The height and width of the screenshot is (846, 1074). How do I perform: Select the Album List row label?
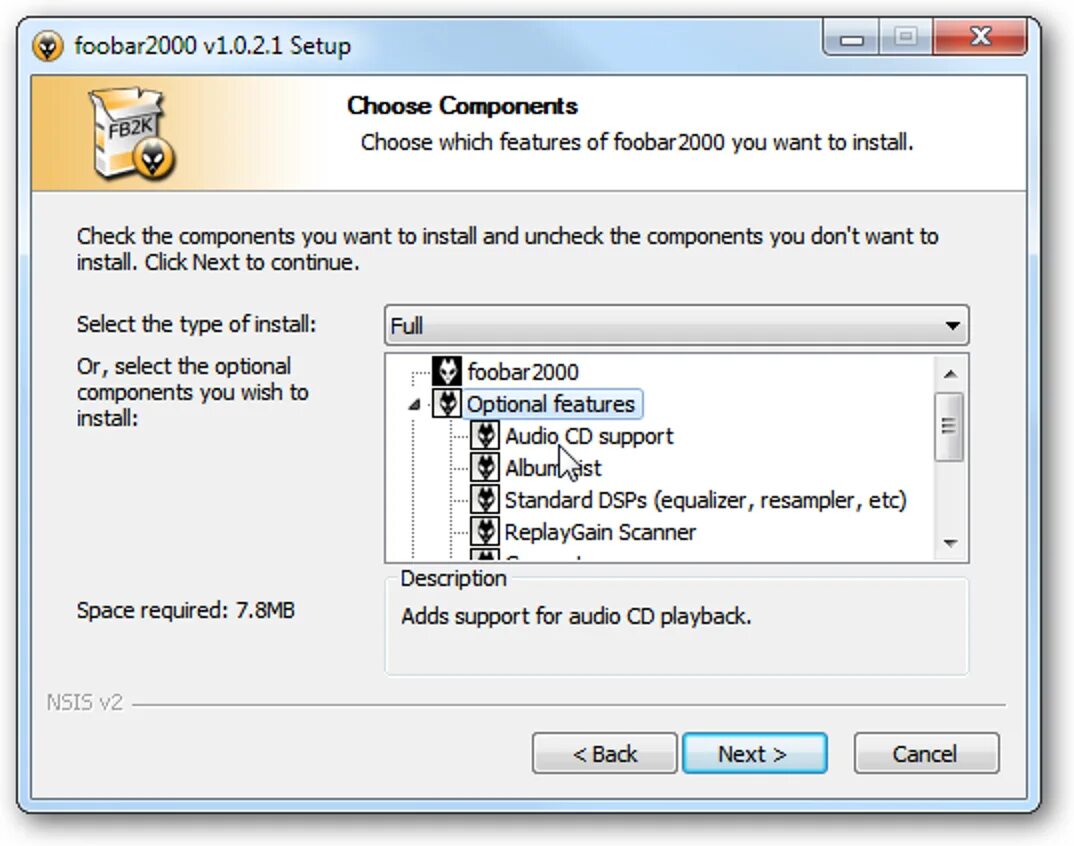coord(553,468)
